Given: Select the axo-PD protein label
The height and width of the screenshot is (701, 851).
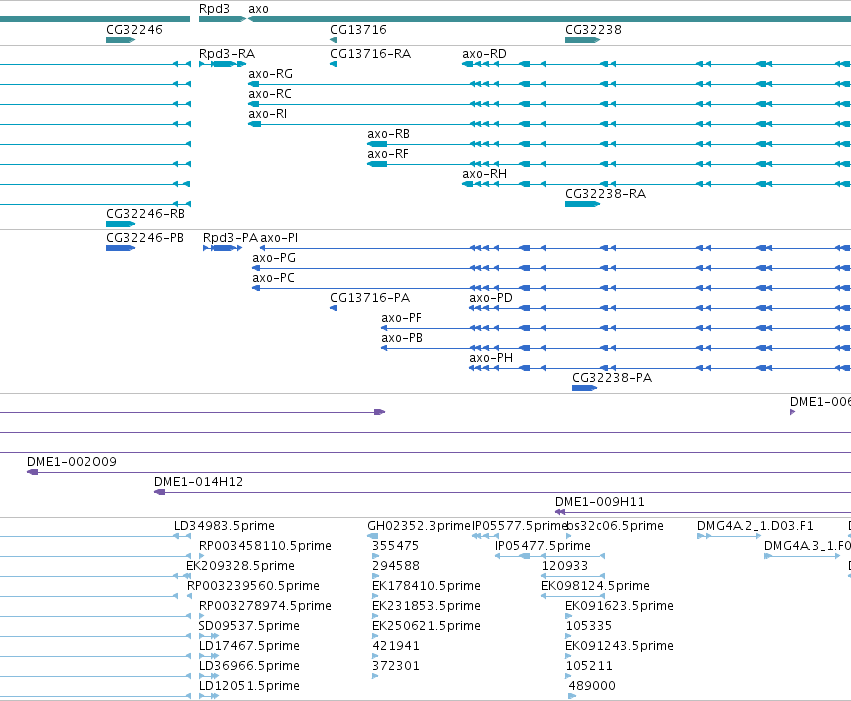Looking at the screenshot, I should [491, 298].
